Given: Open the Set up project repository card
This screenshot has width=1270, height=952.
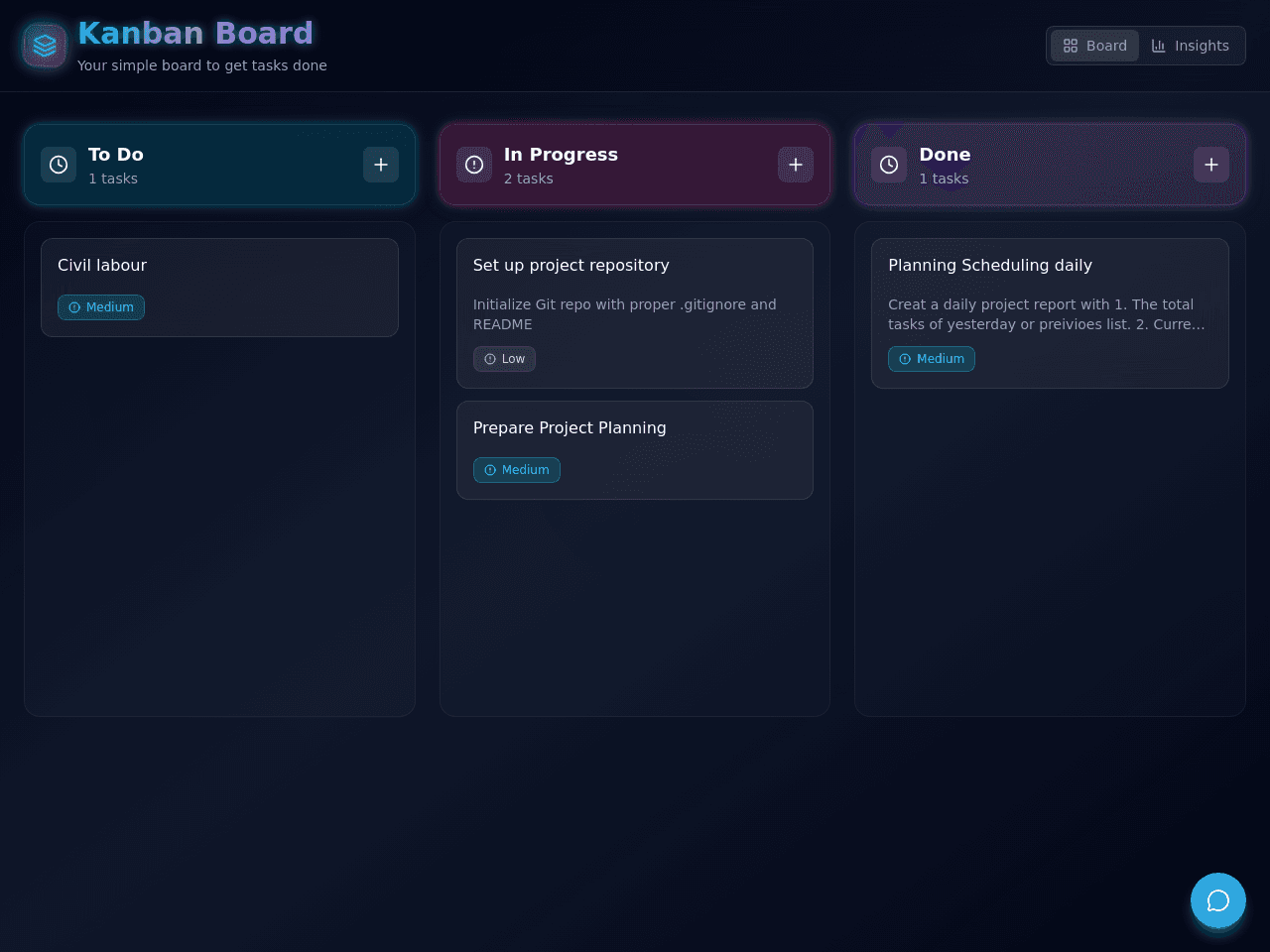Looking at the screenshot, I should tap(635, 313).
